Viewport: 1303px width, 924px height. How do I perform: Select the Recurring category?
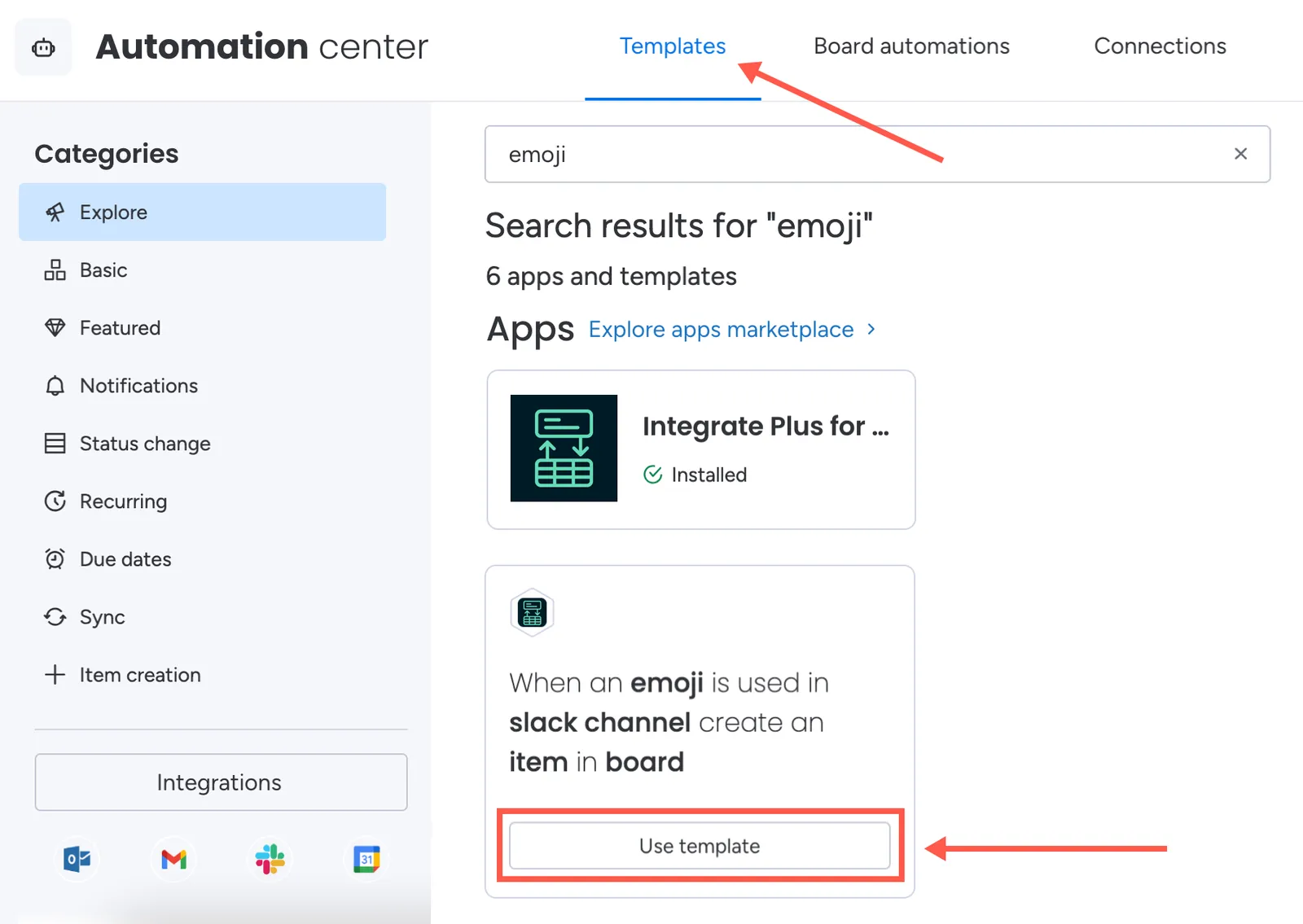tap(202, 501)
